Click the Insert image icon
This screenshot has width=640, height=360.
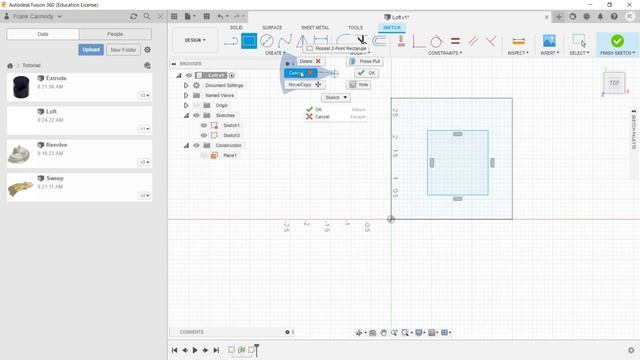(x=549, y=41)
